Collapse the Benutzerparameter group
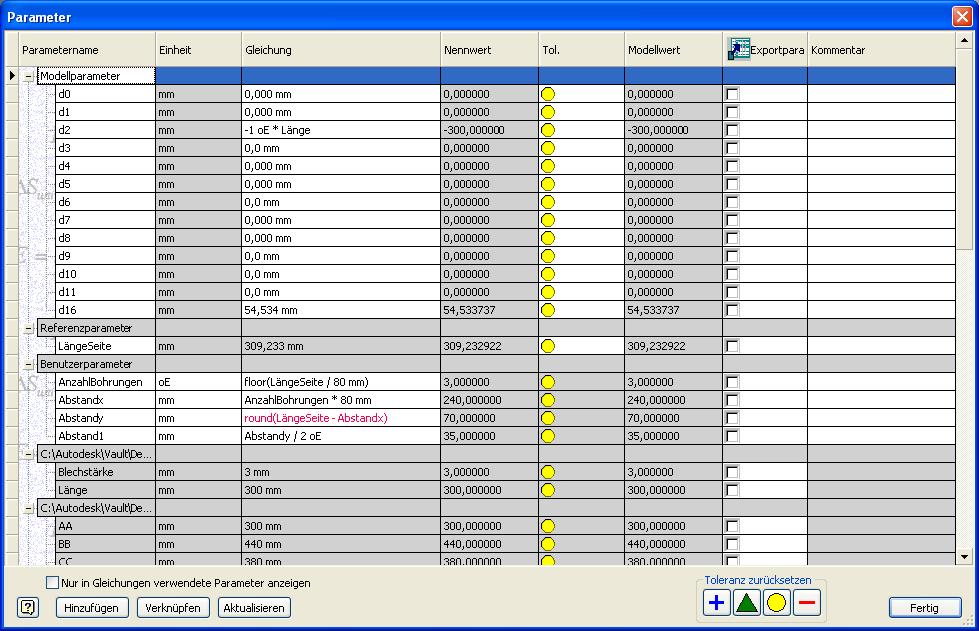The width and height of the screenshot is (979, 631). tap(29, 364)
